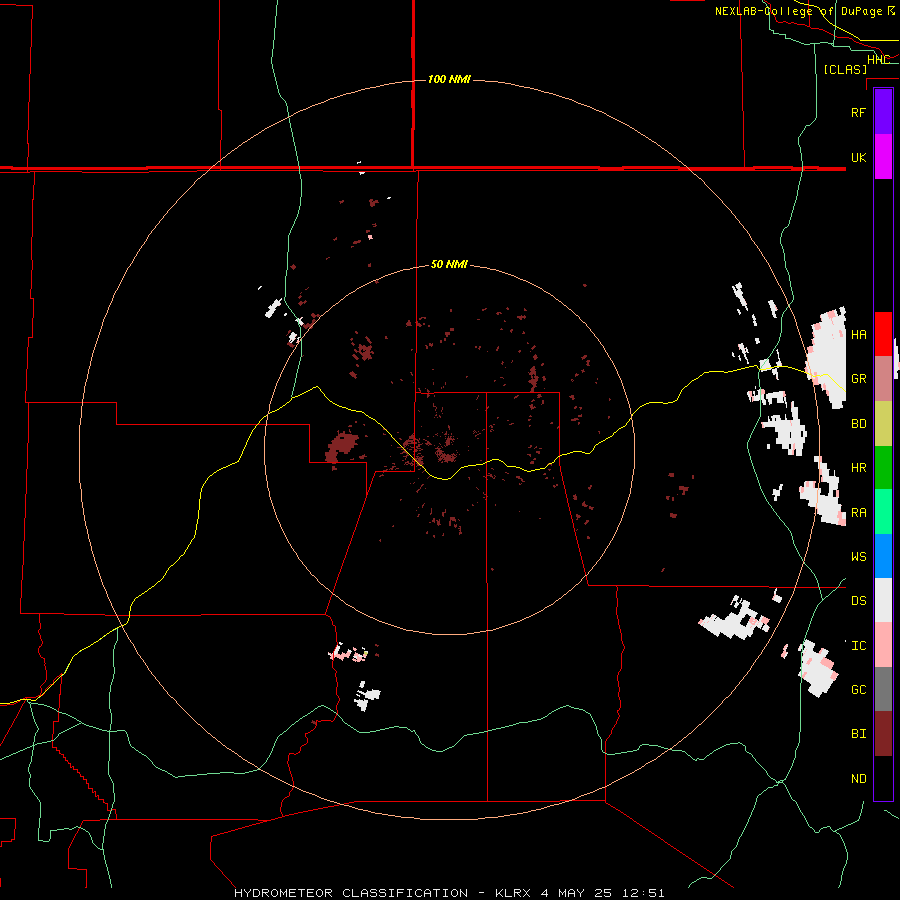Select the RA rain label
This screenshot has width=900, height=900.
(x=858, y=513)
